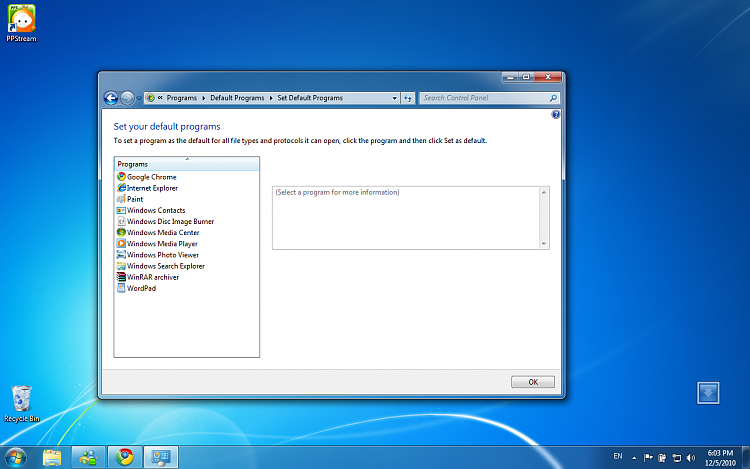
Task: Open Windows Explorer from the taskbar
Action: (52, 458)
